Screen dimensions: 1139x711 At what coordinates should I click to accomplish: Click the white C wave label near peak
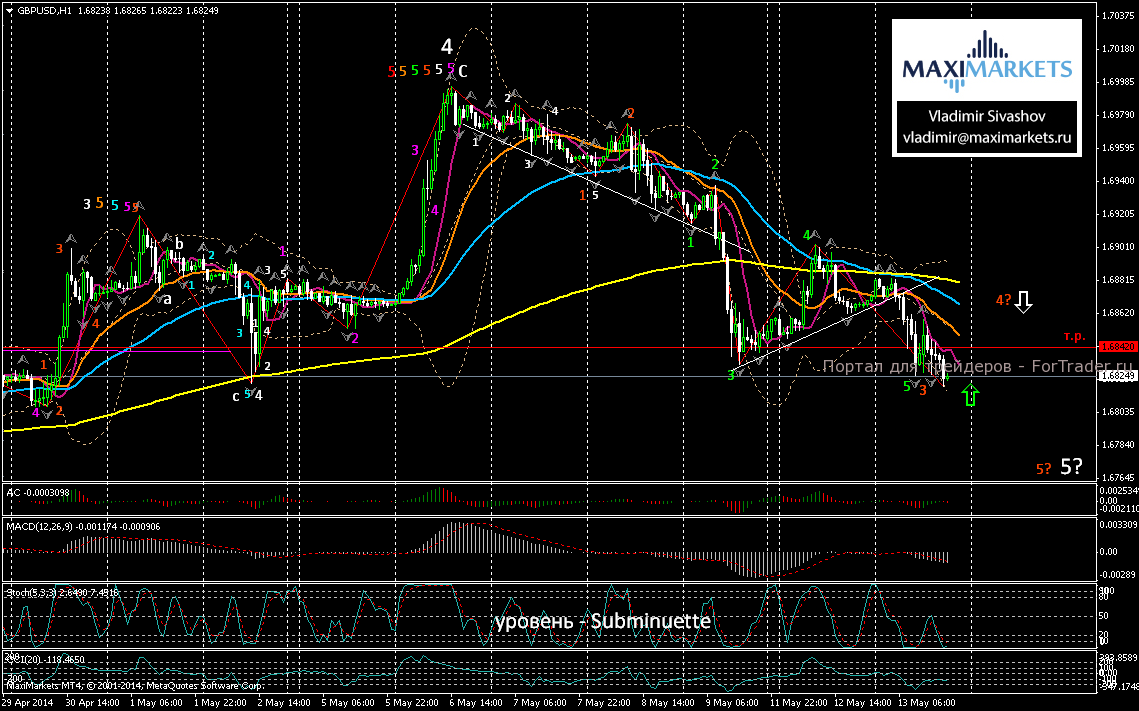click(x=464, y=70)
